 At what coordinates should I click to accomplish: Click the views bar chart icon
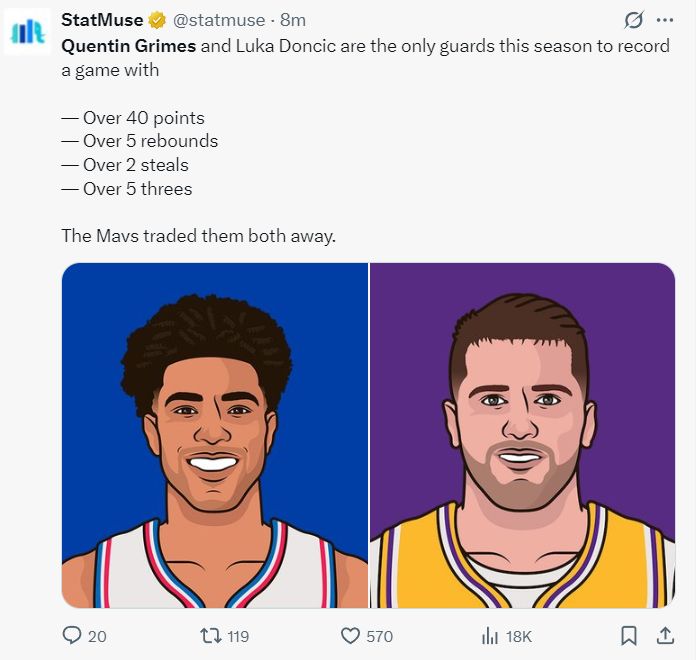click(x=490, y=636)
